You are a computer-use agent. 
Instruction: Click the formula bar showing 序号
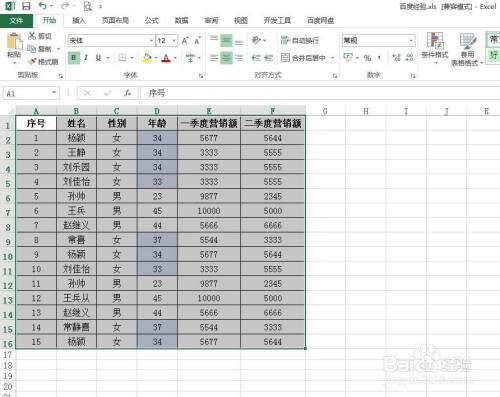(x=319, y=93)
